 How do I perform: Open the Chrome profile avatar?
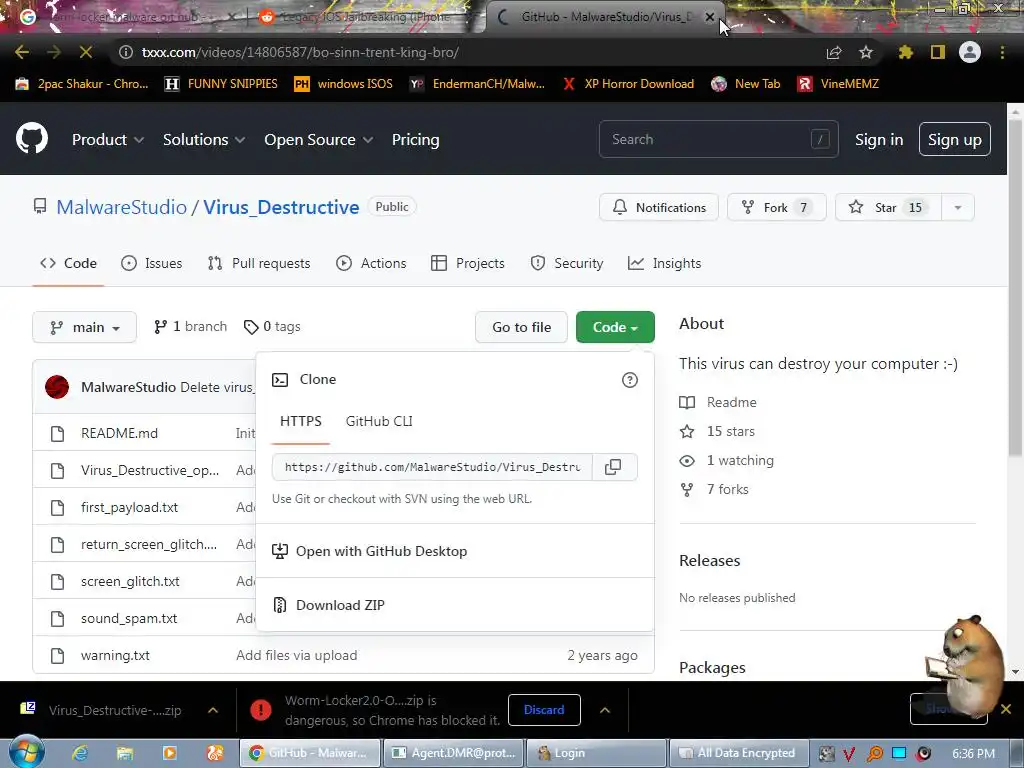pos(970,52)
